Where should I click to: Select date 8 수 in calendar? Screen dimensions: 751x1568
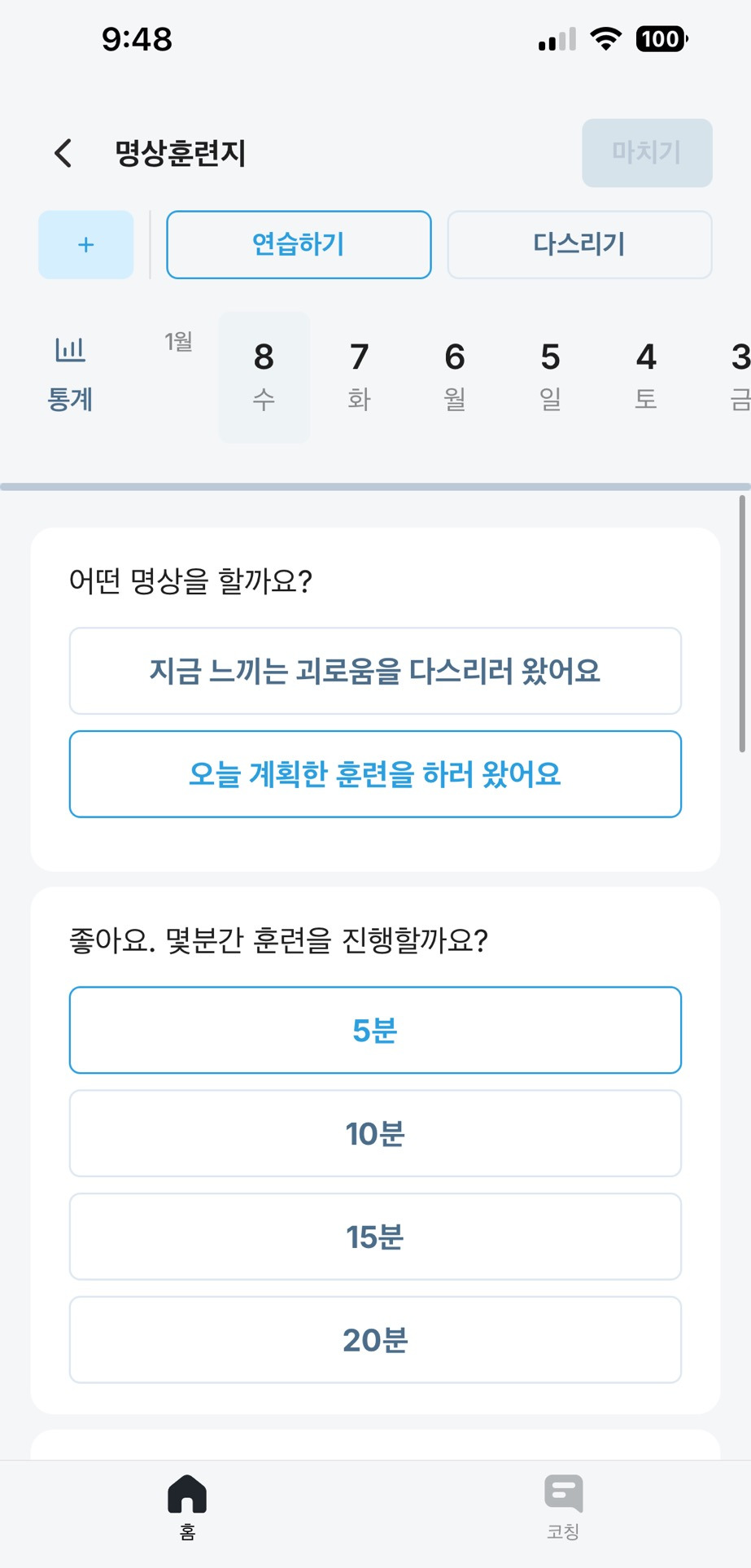coord(264,377)
